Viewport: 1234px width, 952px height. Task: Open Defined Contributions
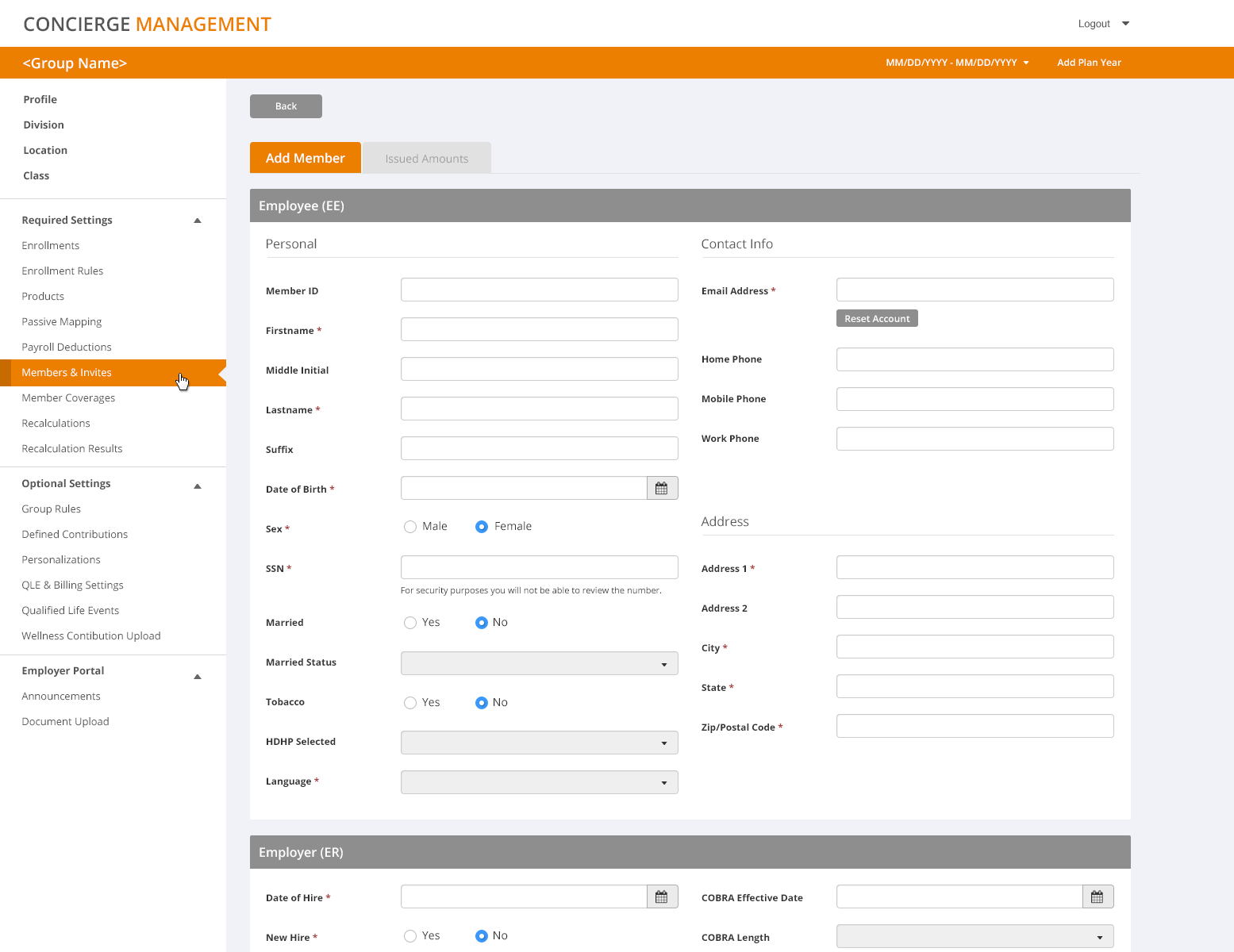click(x=75, y=534)
